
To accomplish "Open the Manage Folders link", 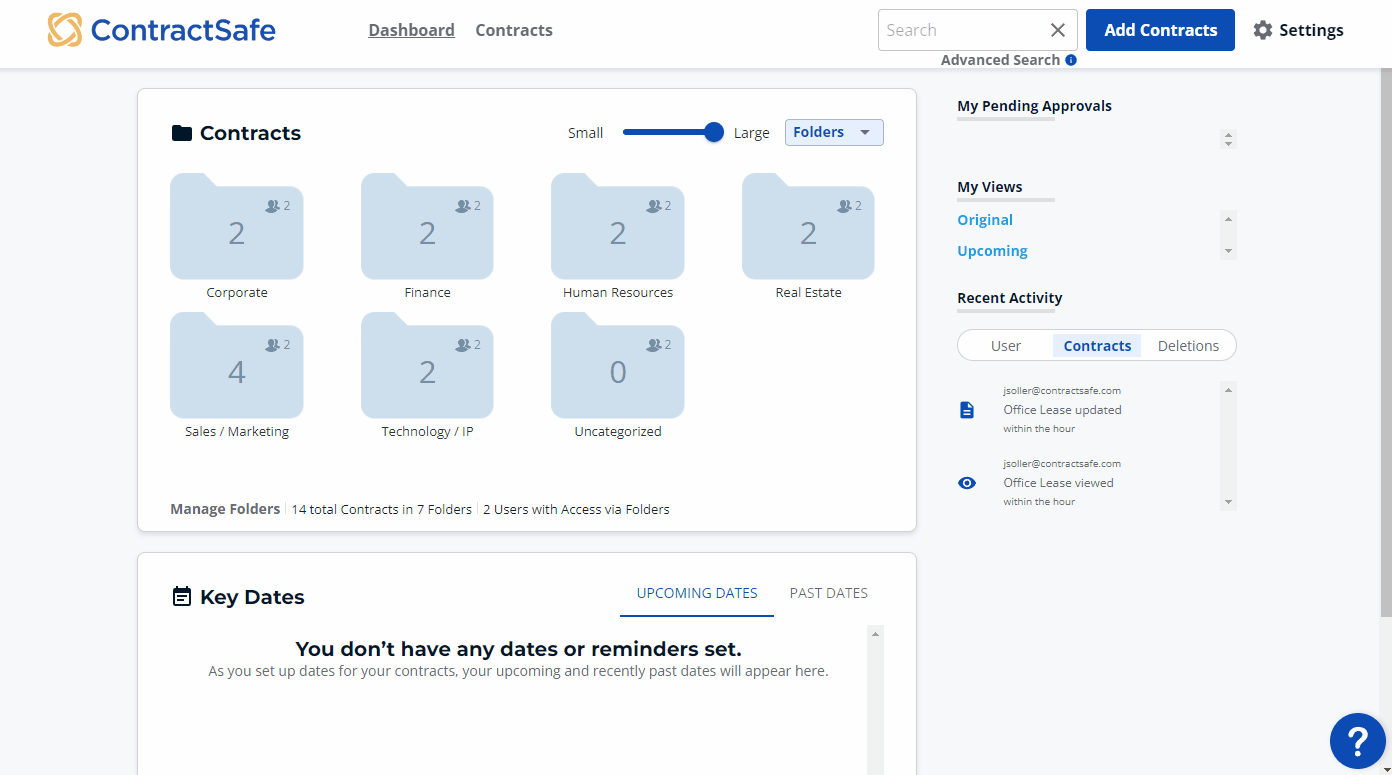I will [225, 509].
